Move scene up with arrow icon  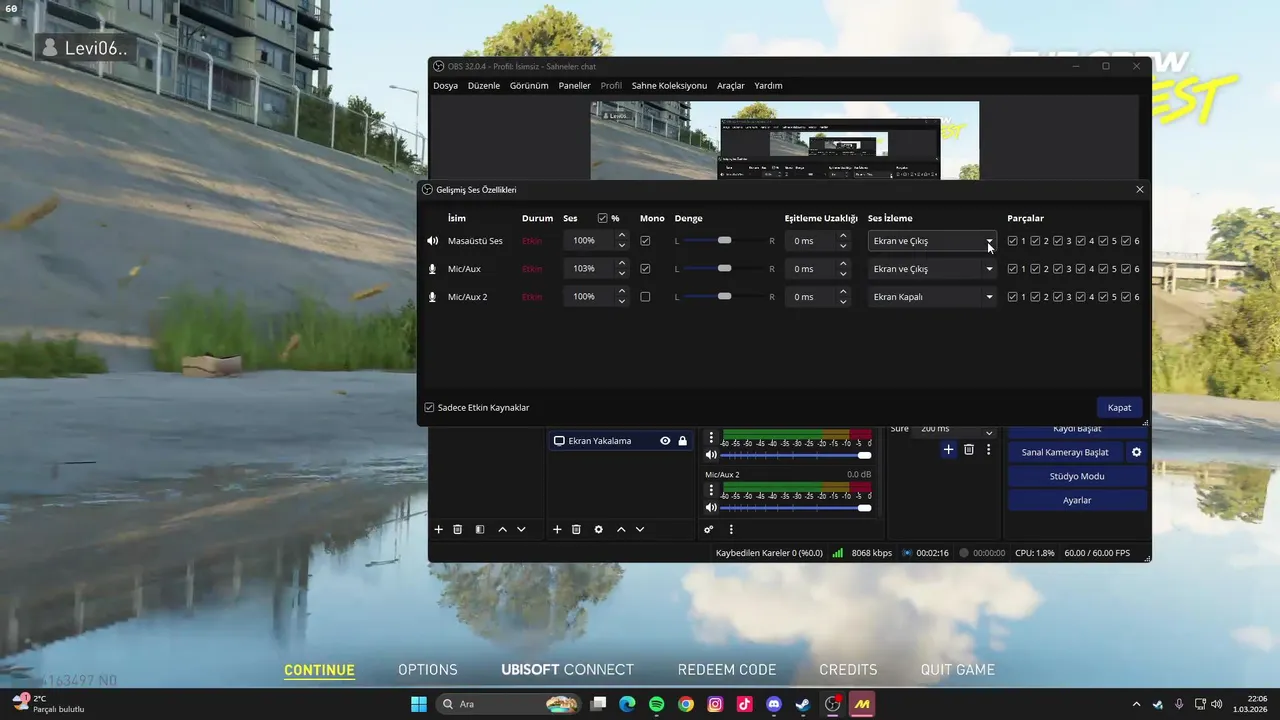pyautogui.click(x=502, y=529)
